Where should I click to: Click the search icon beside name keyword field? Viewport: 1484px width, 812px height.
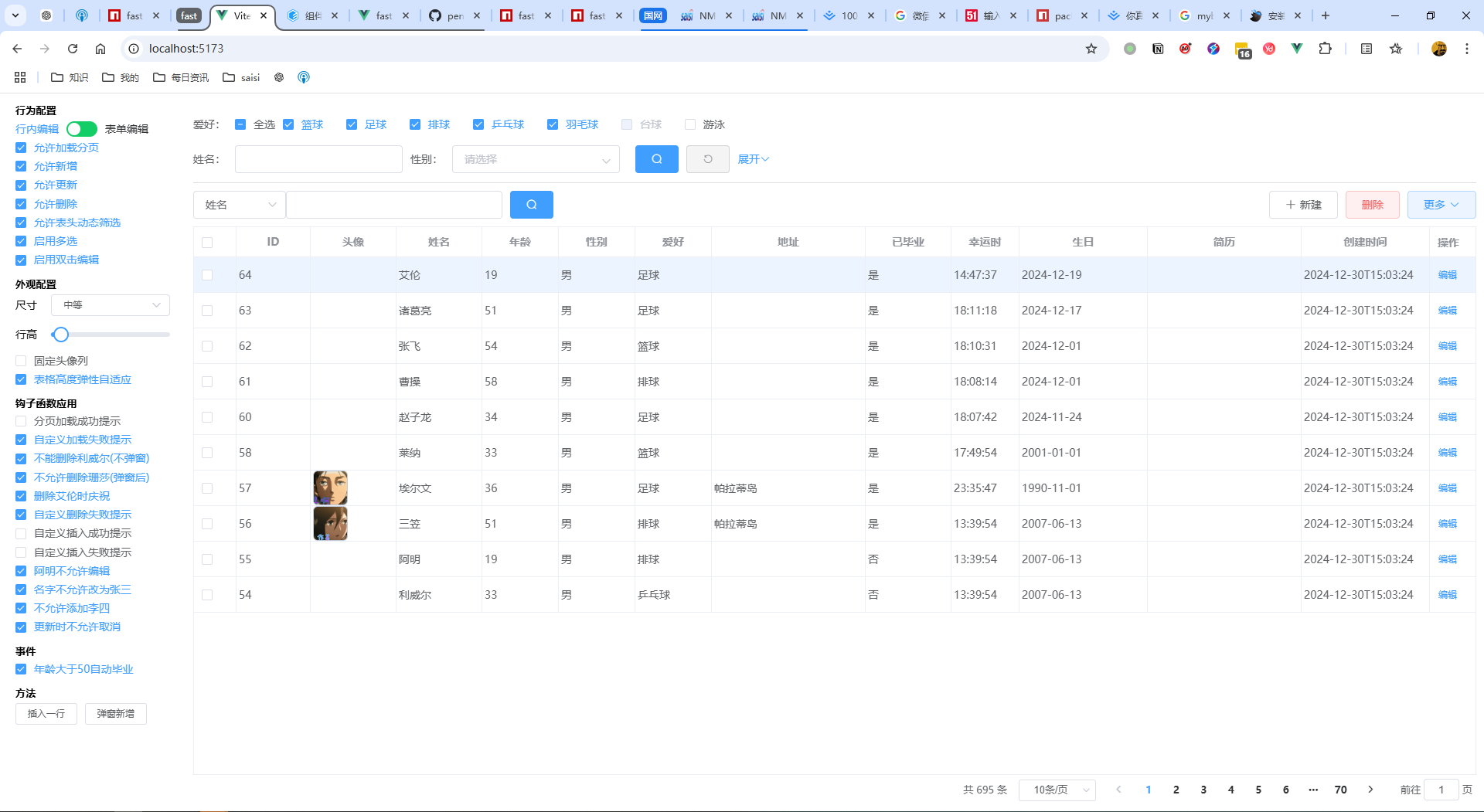pos(531,205)
